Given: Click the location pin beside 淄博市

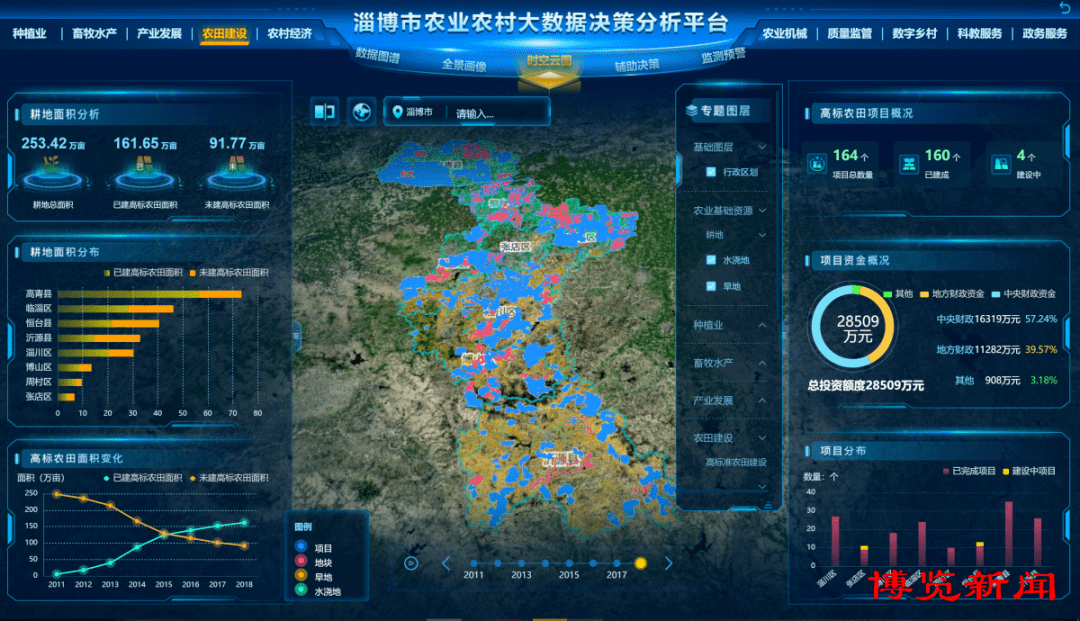Looking at the screenshot, I should point(398,112).
